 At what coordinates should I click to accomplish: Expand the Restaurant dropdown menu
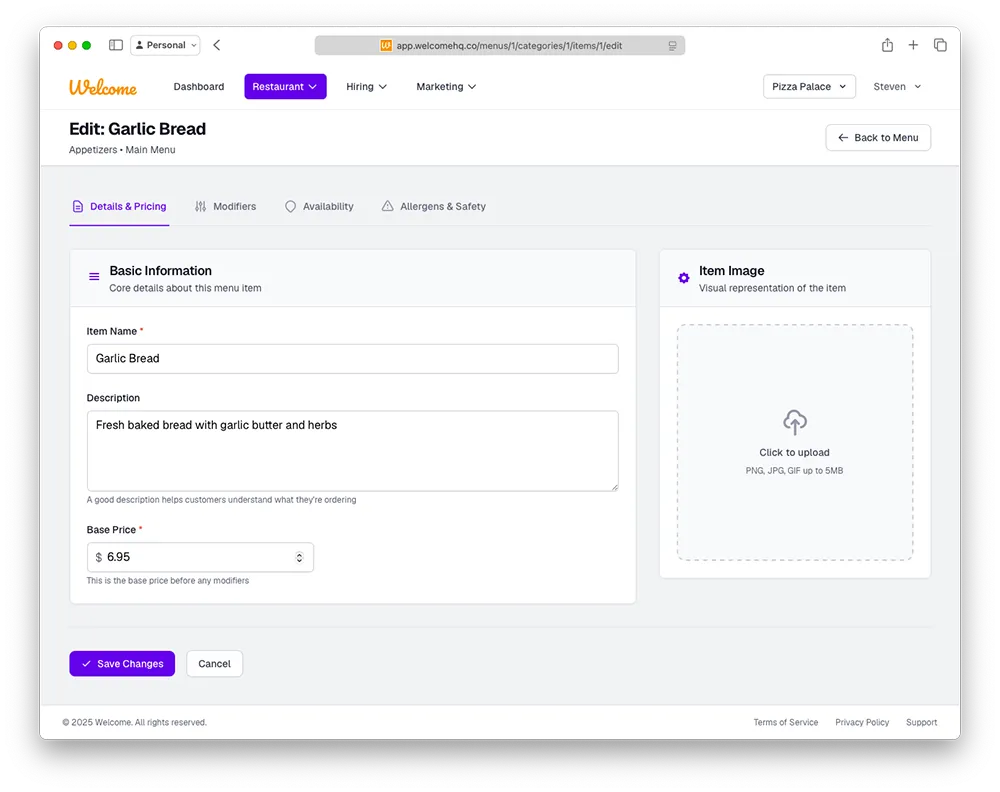[285, 87]
